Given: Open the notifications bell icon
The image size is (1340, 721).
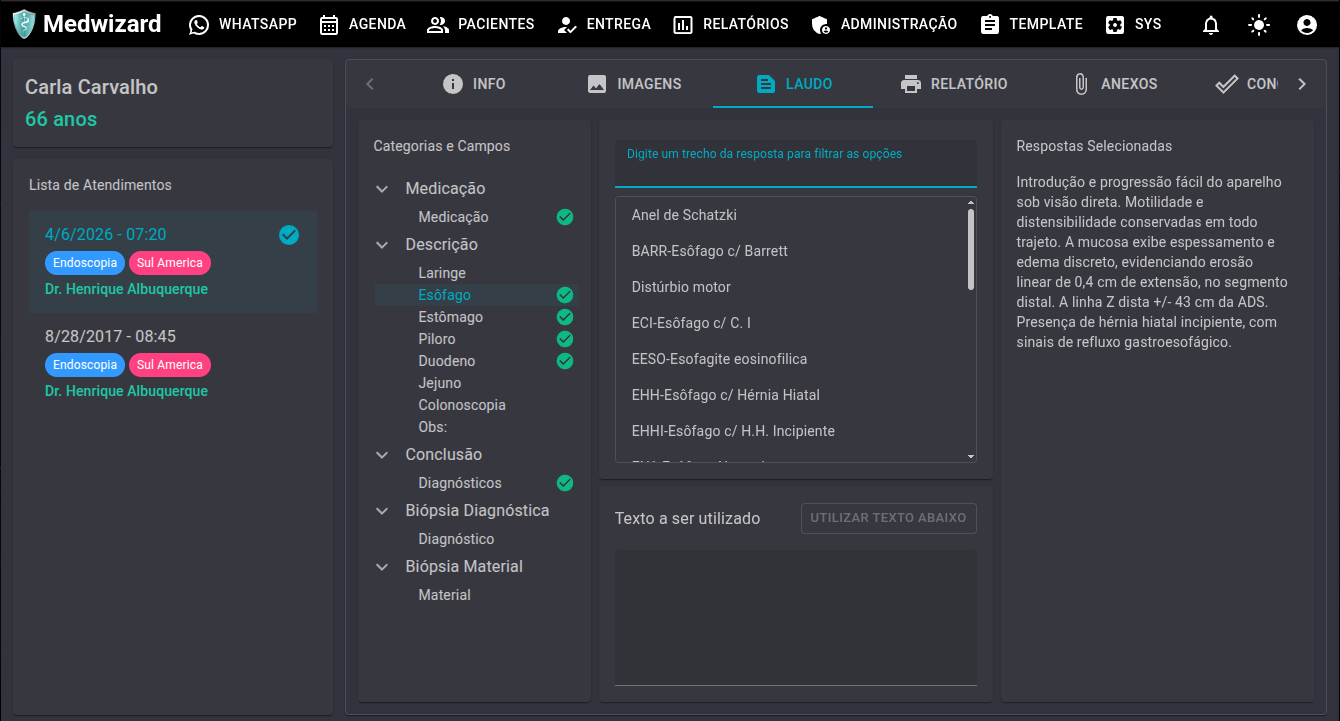Looking at the screenshot, I should point(1211,25).
